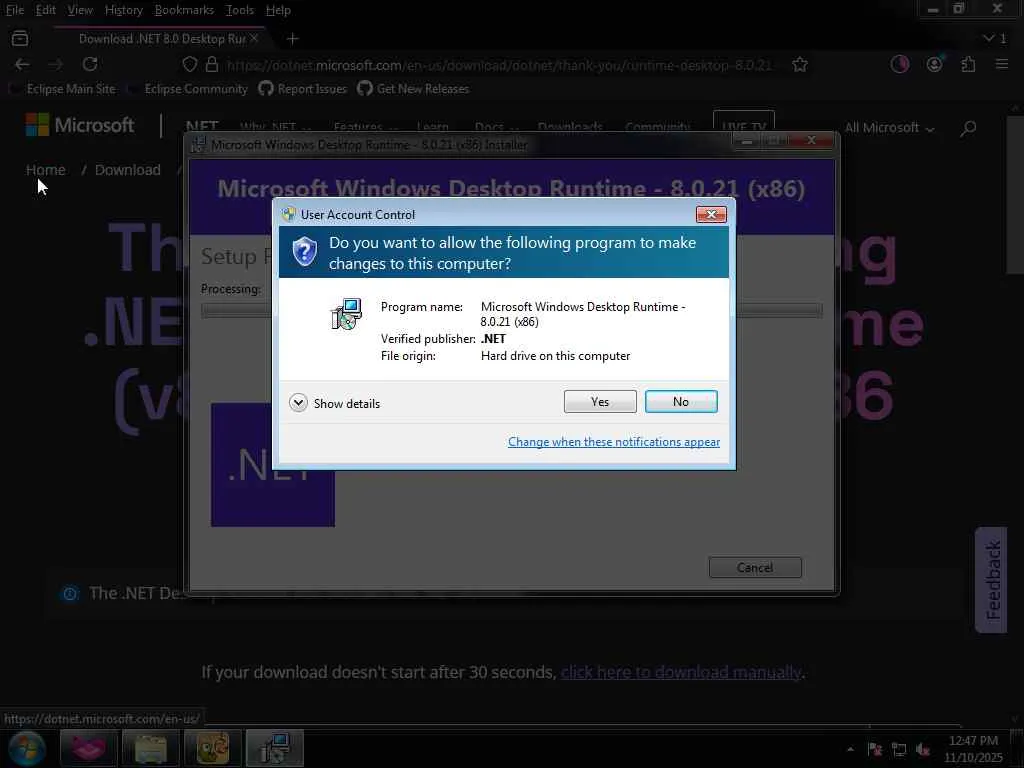Open Report Issues bookmark
This screenshot has height=768, width=1024.
click(303, 89)
